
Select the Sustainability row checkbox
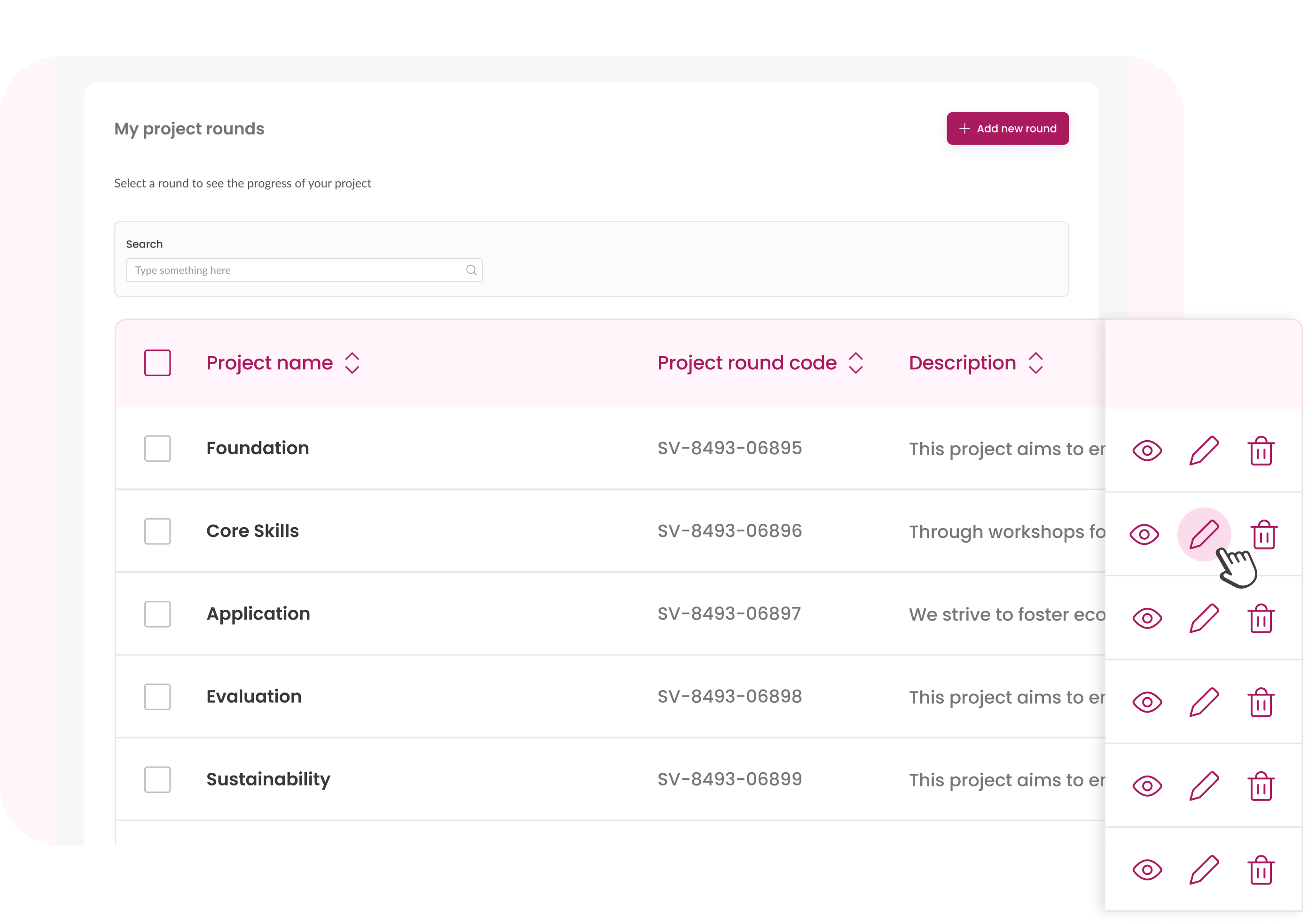(157, 780)
